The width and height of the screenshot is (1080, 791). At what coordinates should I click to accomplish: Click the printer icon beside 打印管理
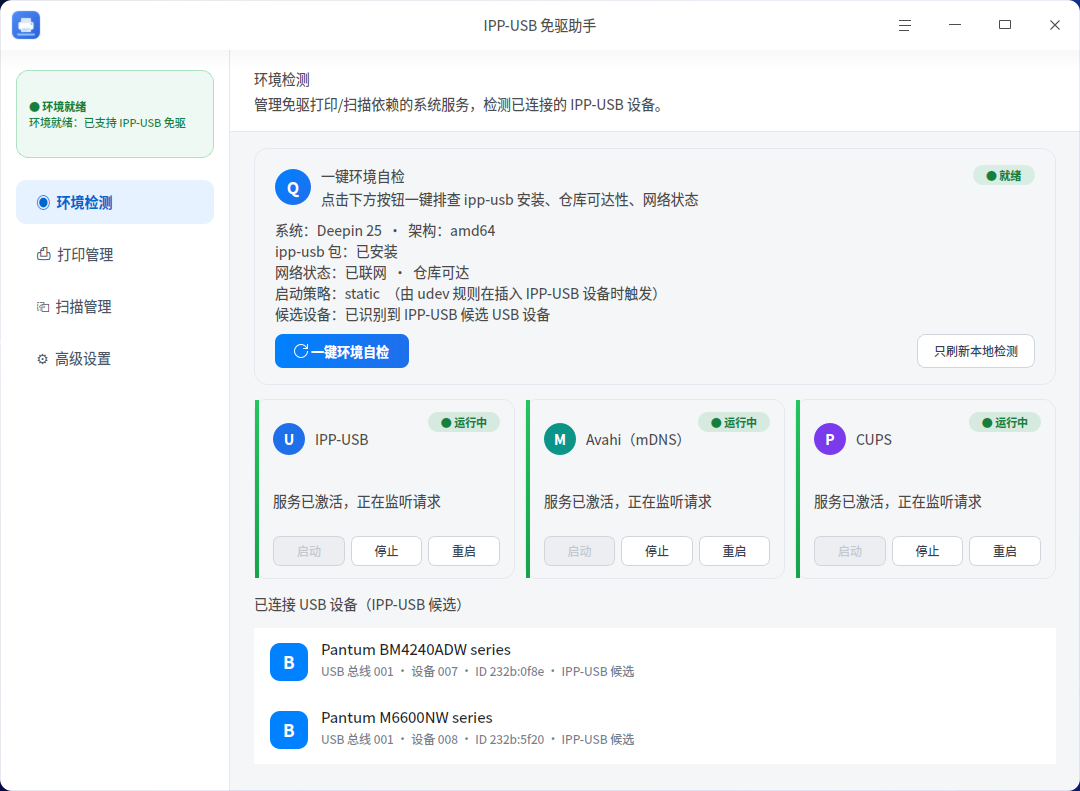click(x=43, y=254)
